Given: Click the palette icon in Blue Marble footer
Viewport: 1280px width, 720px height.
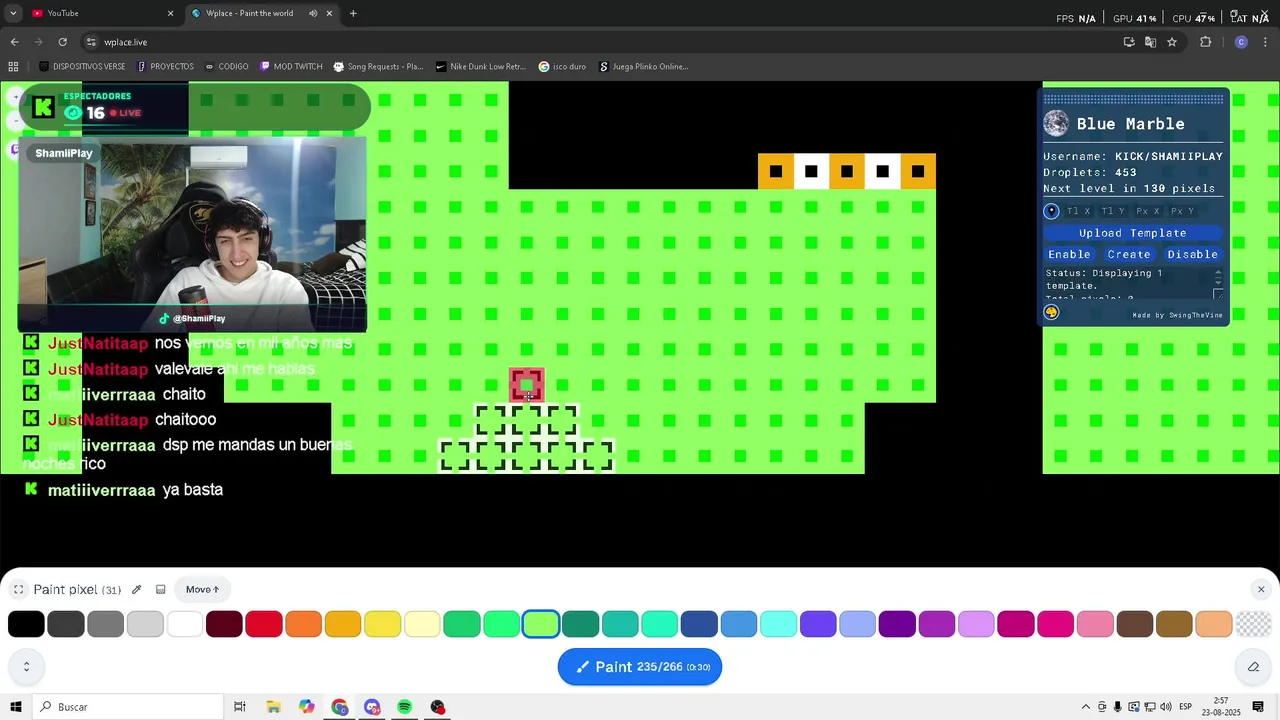Looking at the screenshot, I should click(x=1051, y=312).
